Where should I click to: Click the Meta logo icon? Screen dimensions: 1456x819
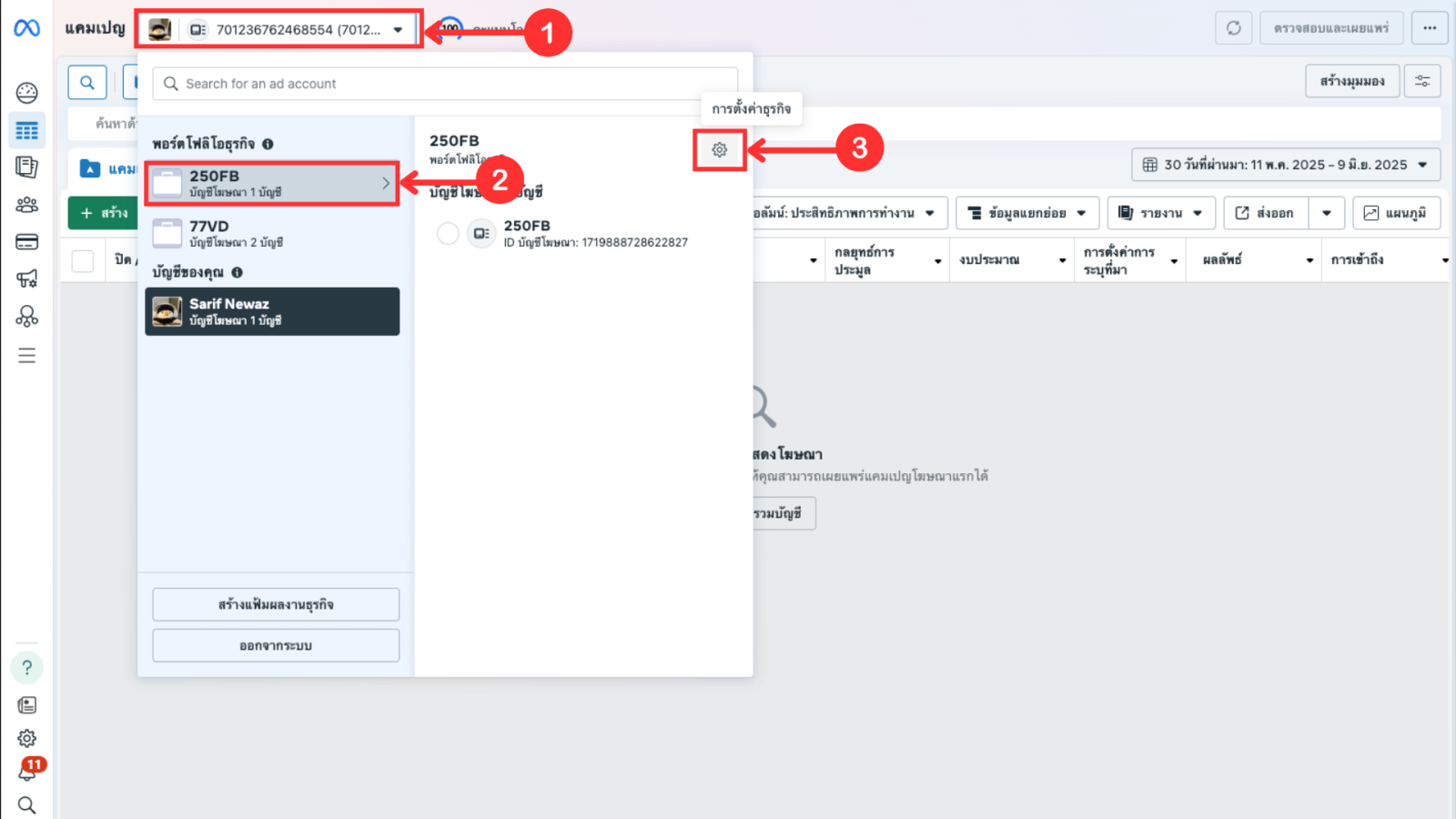click(26, 28)
